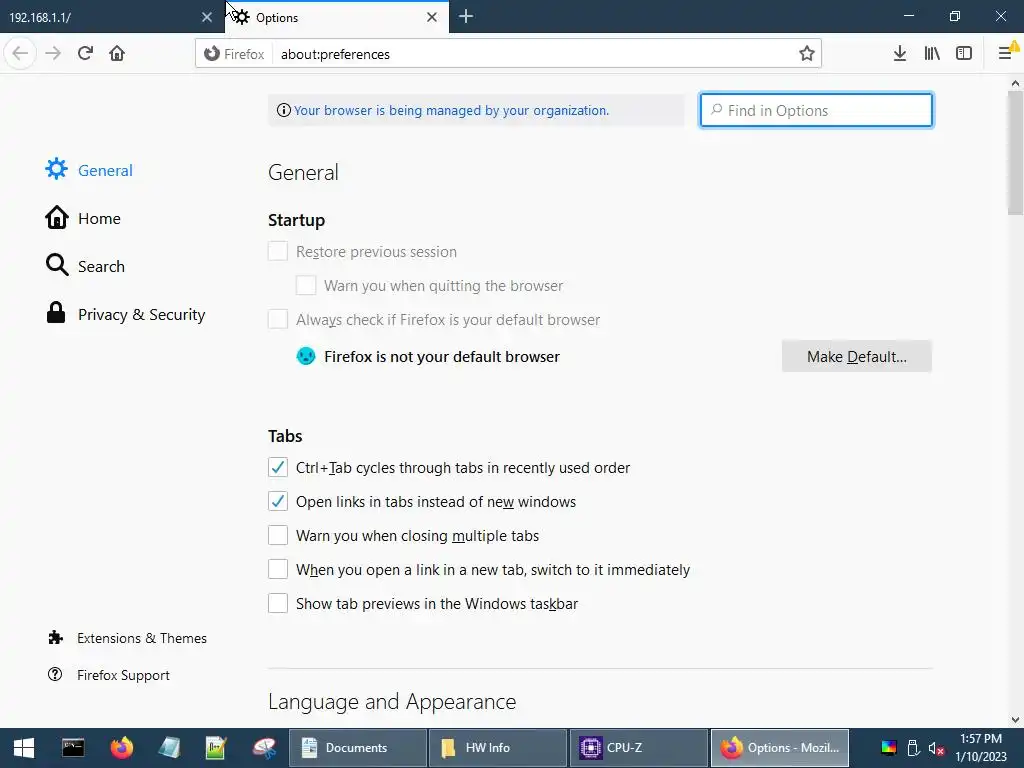Select the Options tab
1024x768 pixels.
pos(337,17)
